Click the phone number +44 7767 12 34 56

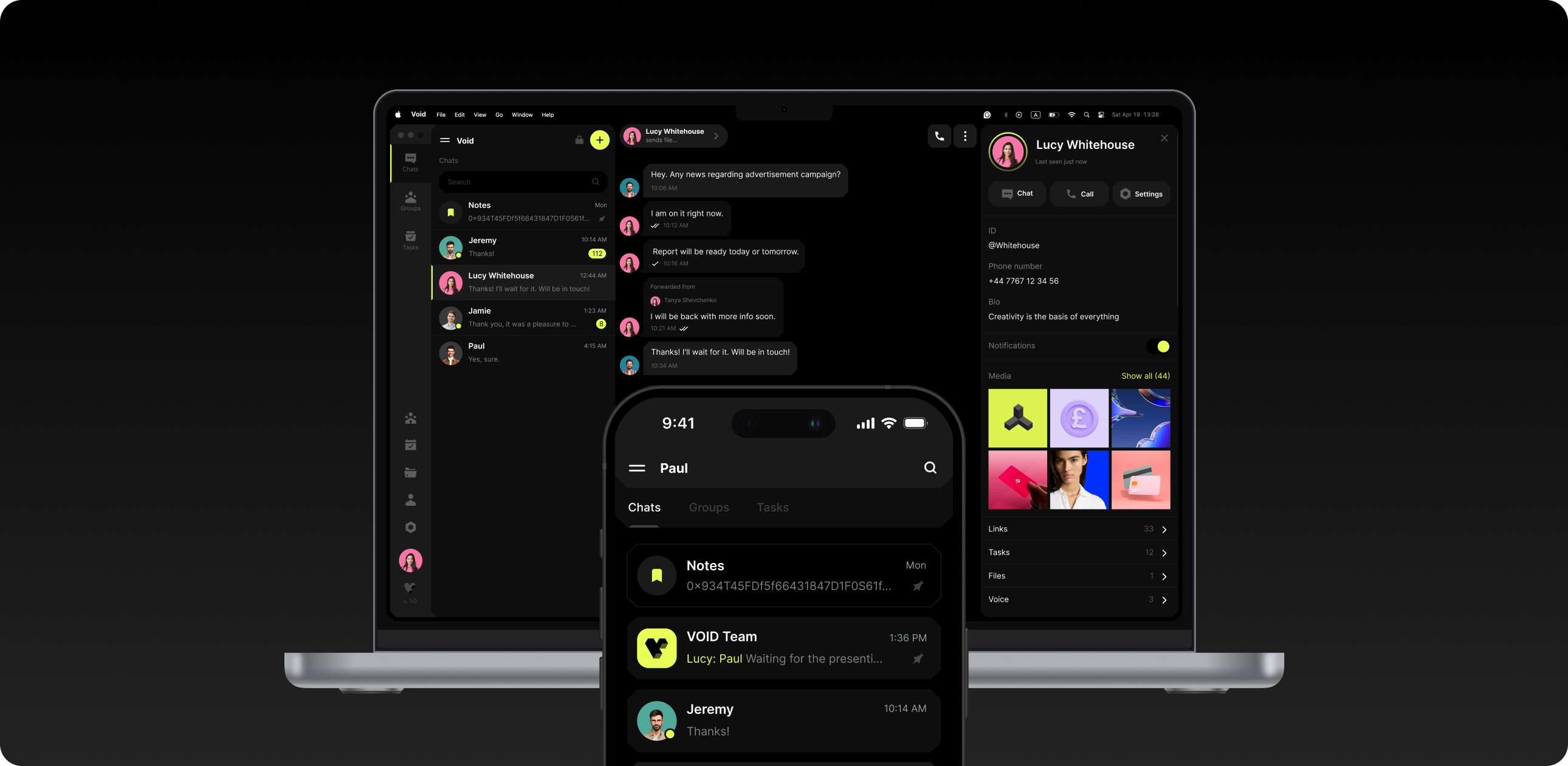pyautogui.click(x=1023, y=281)
